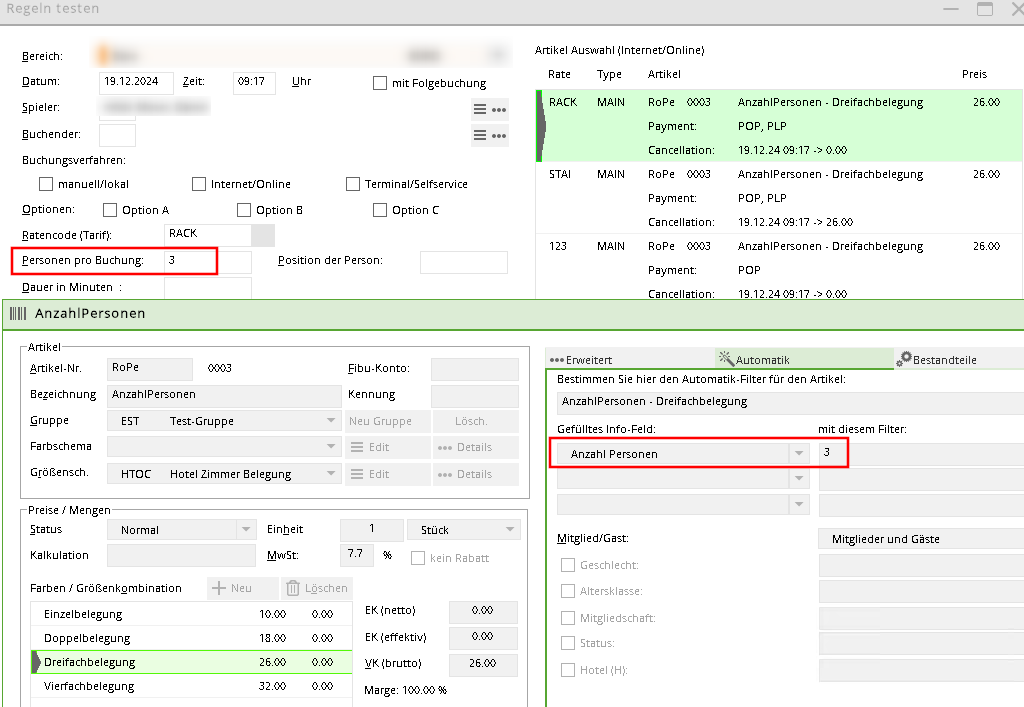Click the barcode icon in the AnzahlPersonen header

click(18, 313)
